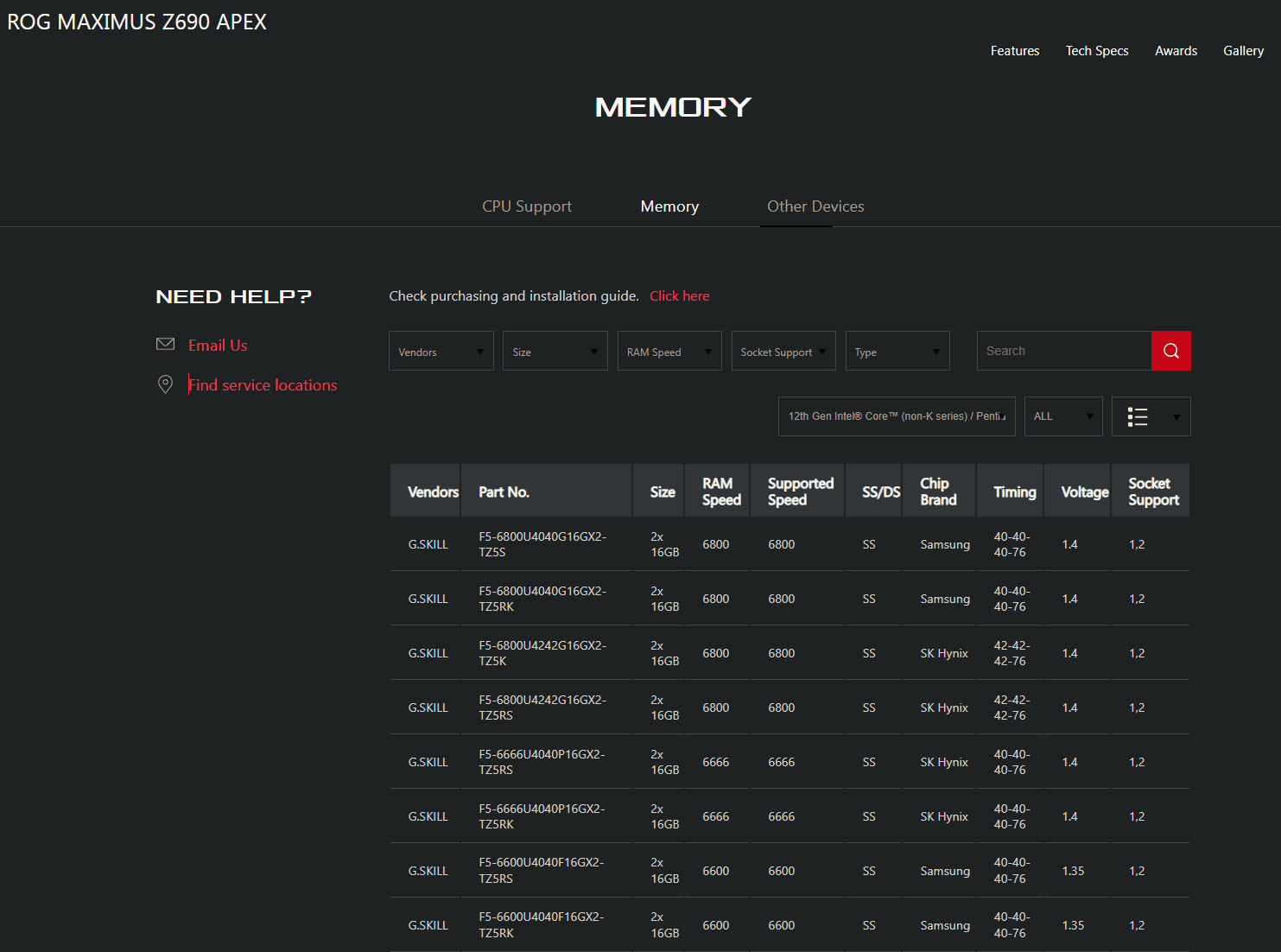1281x952 pixels.
Task: Select part F5-6666U4040P16GX2-TZ5RK
Action: click(x=542, y=816)
